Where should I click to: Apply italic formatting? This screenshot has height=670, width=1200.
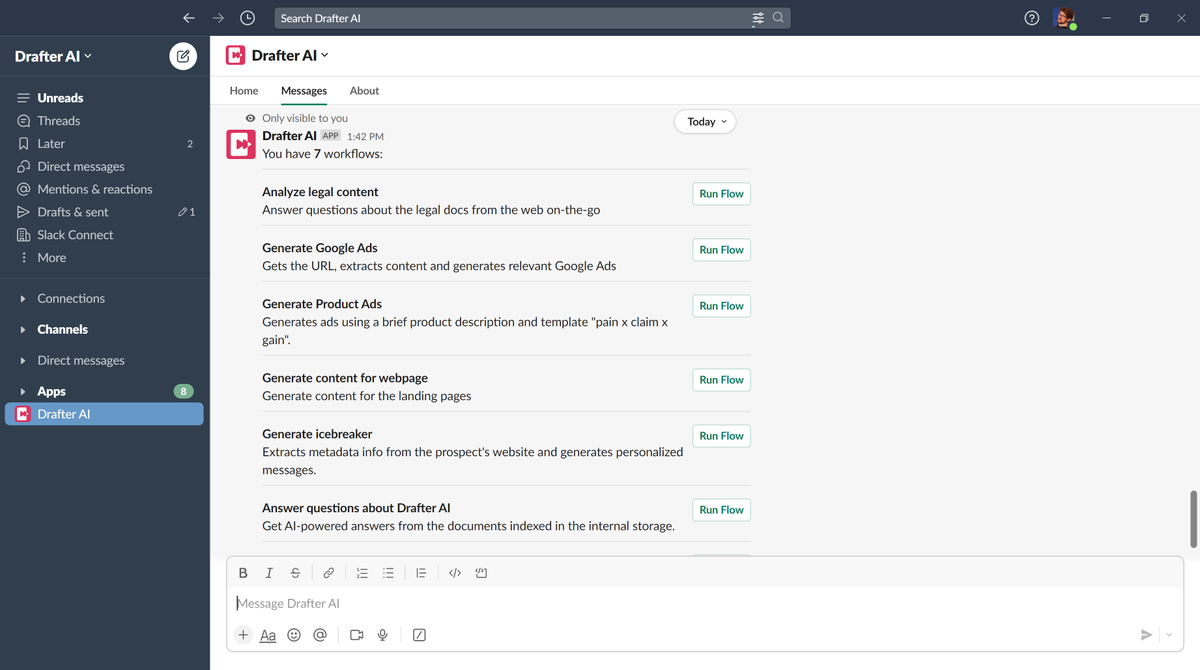[269, 573]
